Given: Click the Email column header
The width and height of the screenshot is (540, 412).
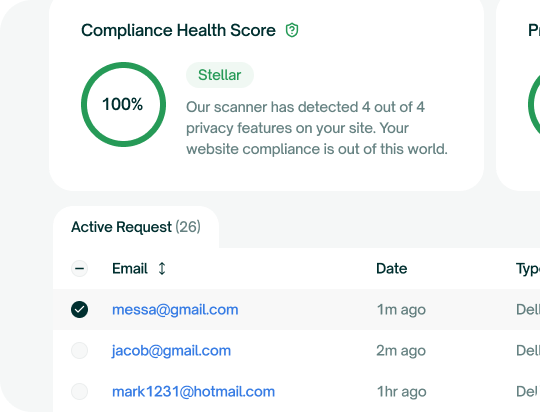Looking at the screenshot, I should 130,268.
